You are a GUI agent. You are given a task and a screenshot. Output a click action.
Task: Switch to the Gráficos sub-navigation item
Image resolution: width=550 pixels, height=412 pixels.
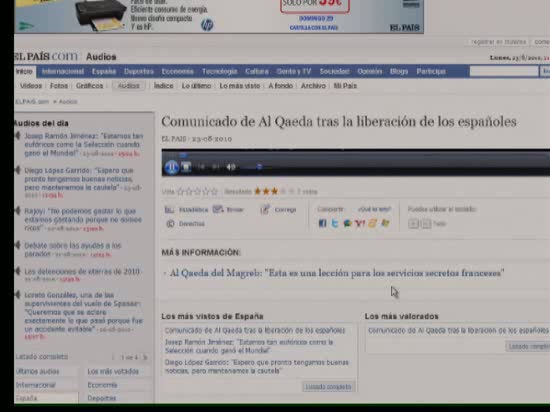tap(89, 86)
